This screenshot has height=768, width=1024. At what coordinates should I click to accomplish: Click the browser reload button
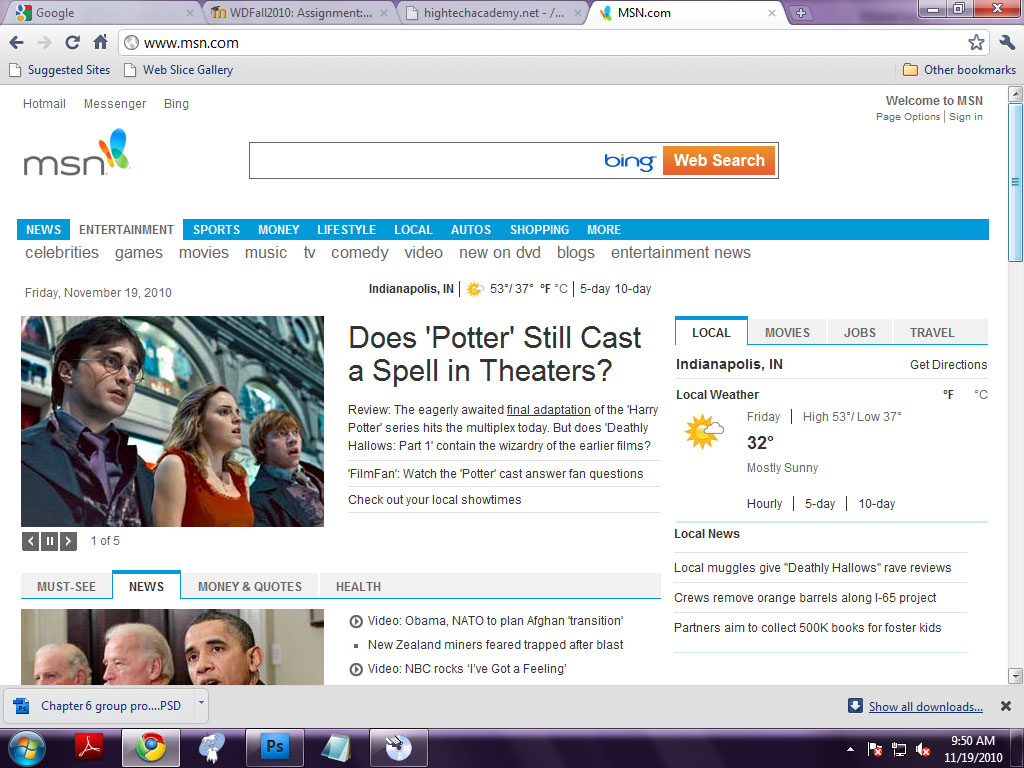click(72, 42)
